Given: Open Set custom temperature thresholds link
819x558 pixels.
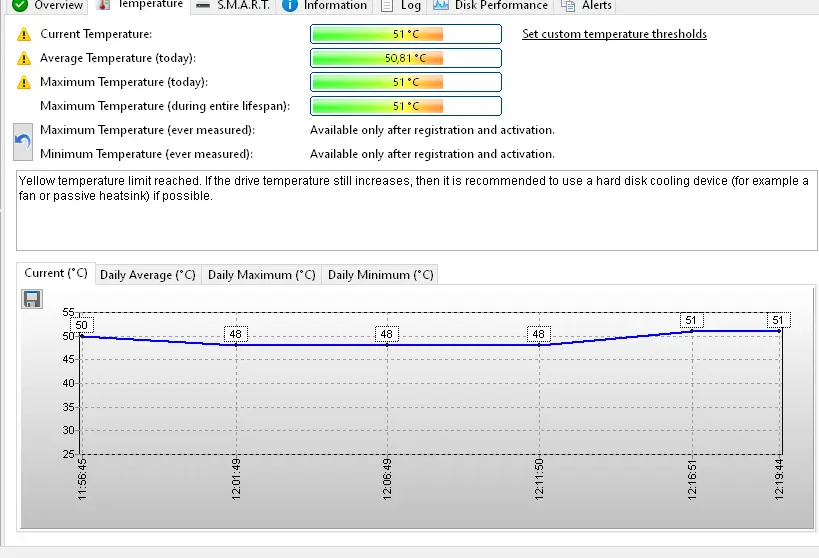Looking at the screenshot, I should [614, 34].
